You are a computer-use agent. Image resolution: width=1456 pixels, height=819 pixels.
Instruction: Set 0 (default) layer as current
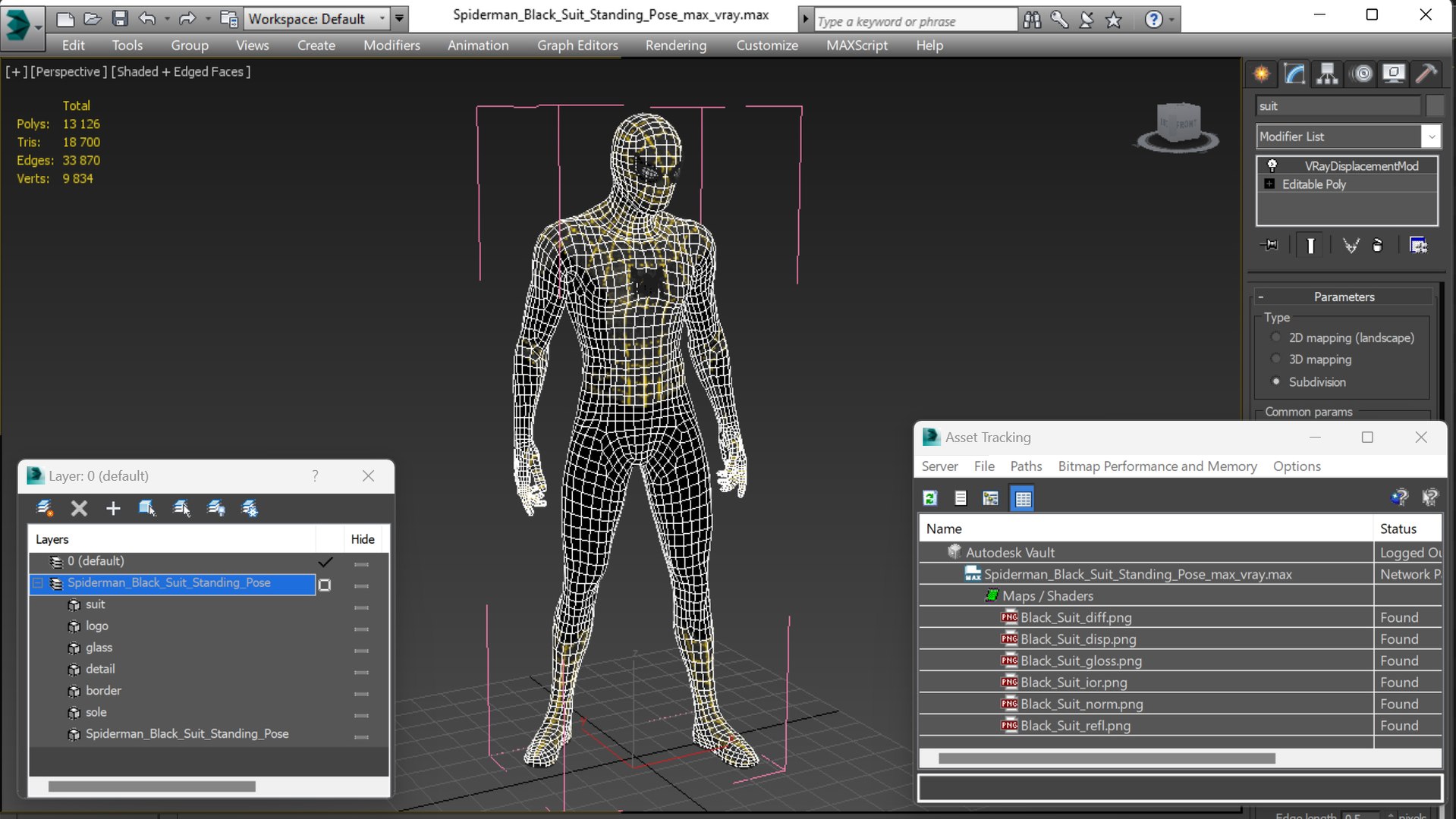325,562
